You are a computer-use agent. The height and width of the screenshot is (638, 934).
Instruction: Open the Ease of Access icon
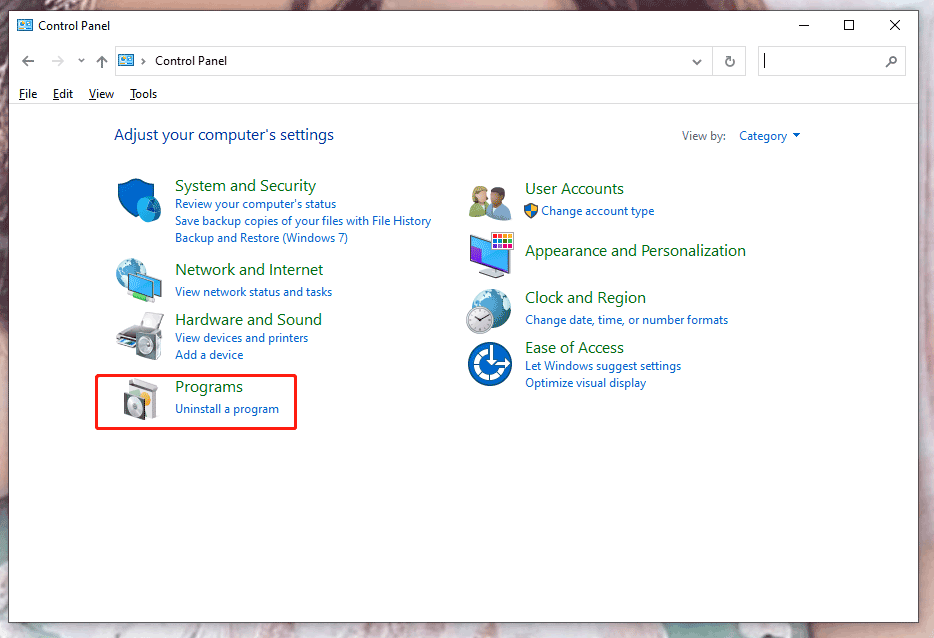490,363
